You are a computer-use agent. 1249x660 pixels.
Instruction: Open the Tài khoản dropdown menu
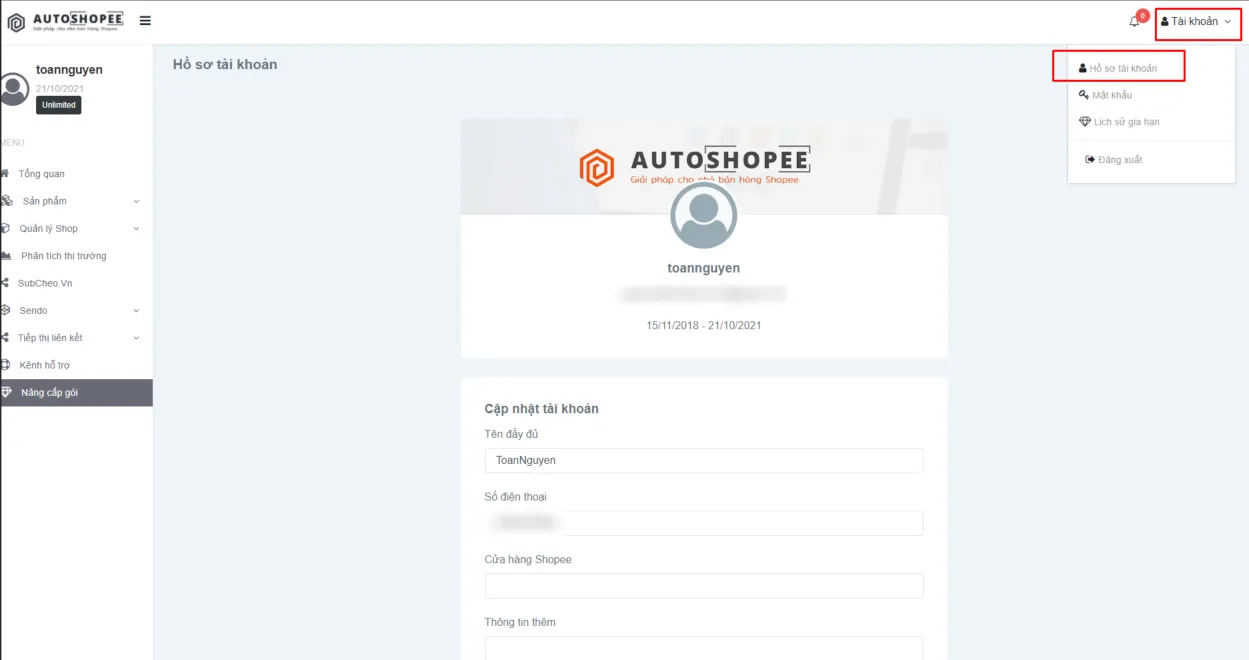(1197, 21)
